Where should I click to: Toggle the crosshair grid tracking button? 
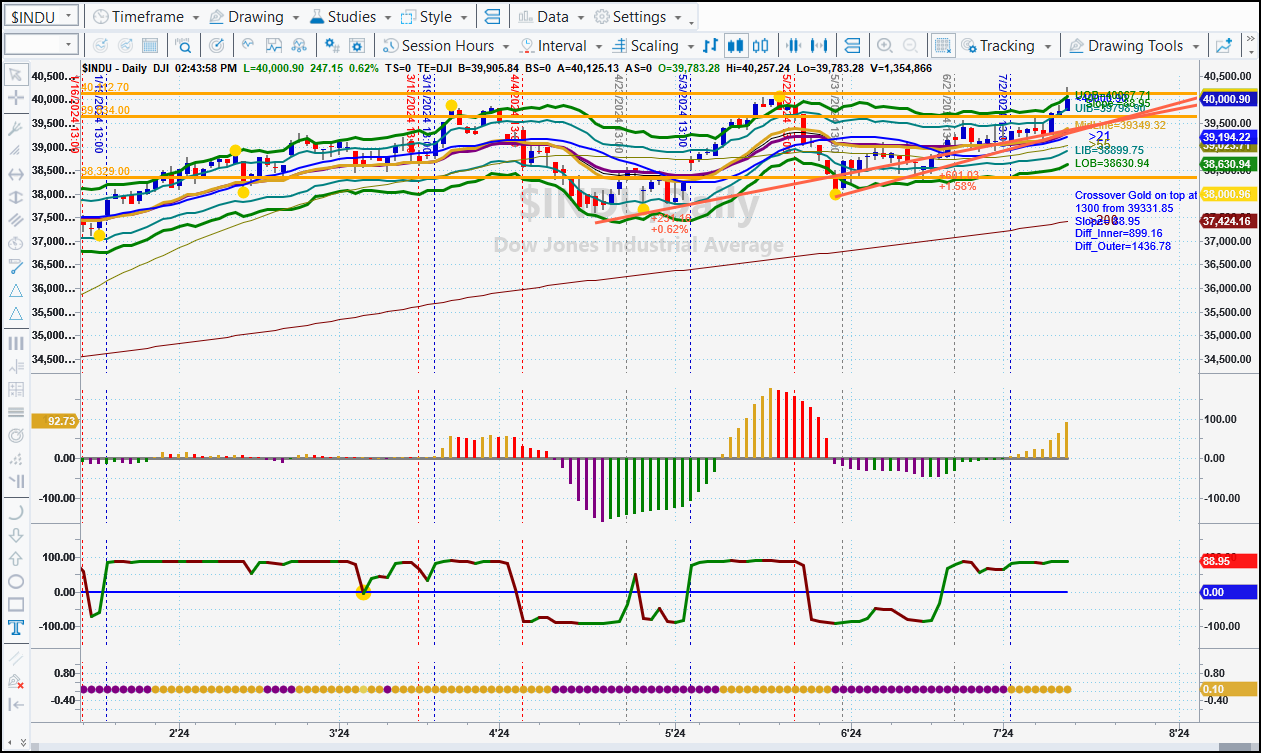click(942, 45)
